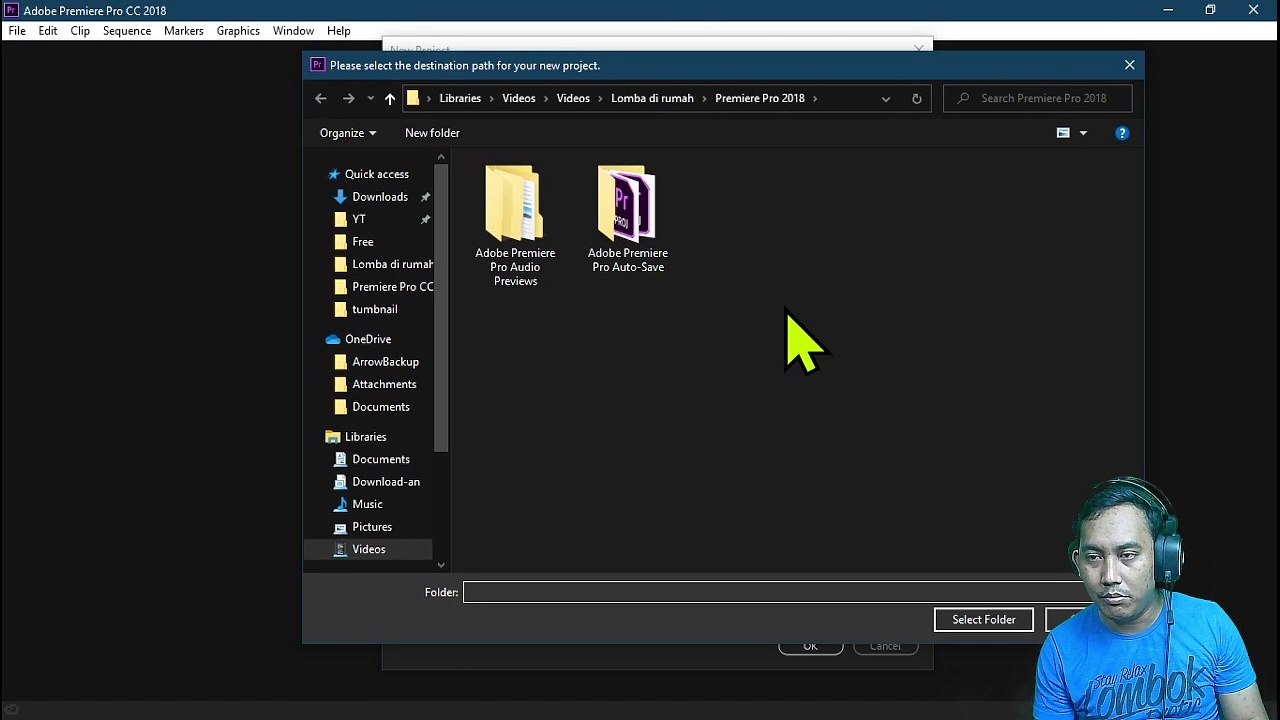Open the Sequence menu

(x=127, y=31)
